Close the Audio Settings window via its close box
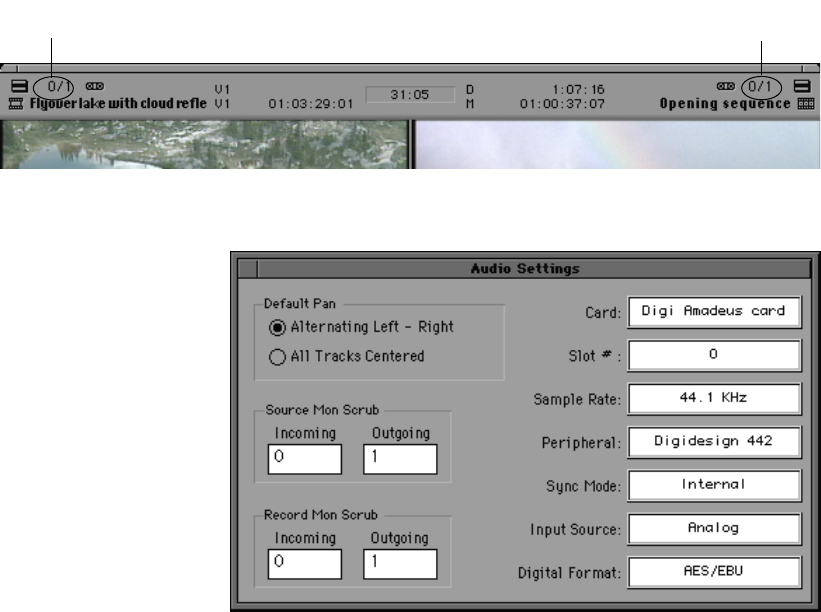The image size is (821, 612). click(248, 269)
